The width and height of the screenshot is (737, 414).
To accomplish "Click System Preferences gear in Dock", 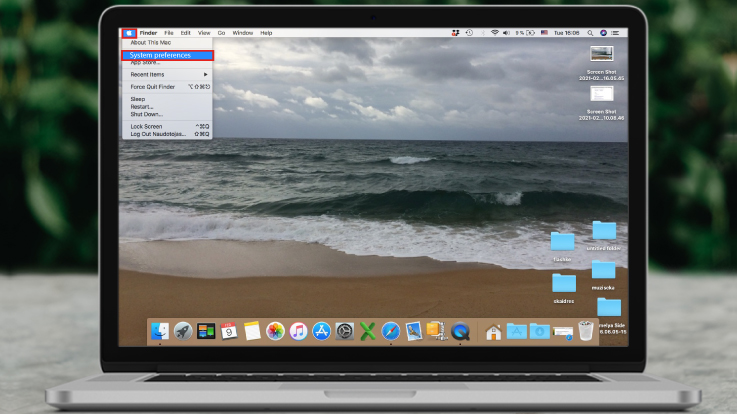I will click(x=344, y=331).
